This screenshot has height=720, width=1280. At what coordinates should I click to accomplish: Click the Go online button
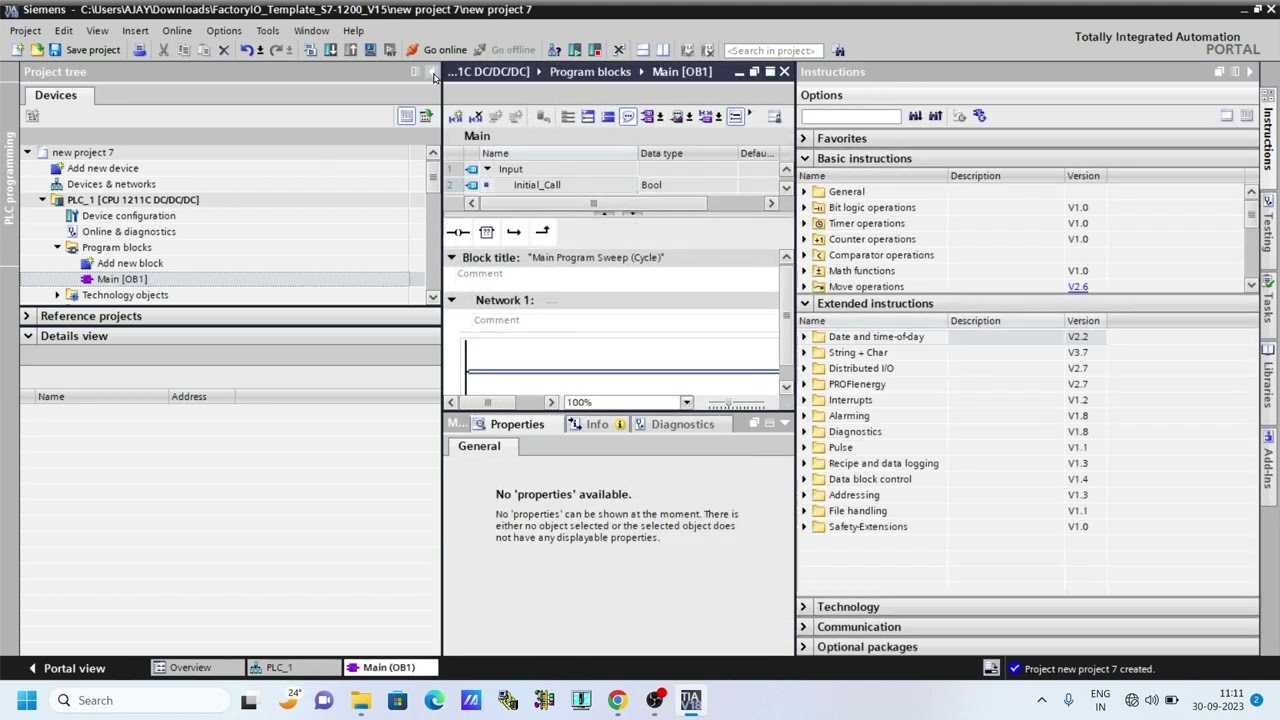[436, 50]
